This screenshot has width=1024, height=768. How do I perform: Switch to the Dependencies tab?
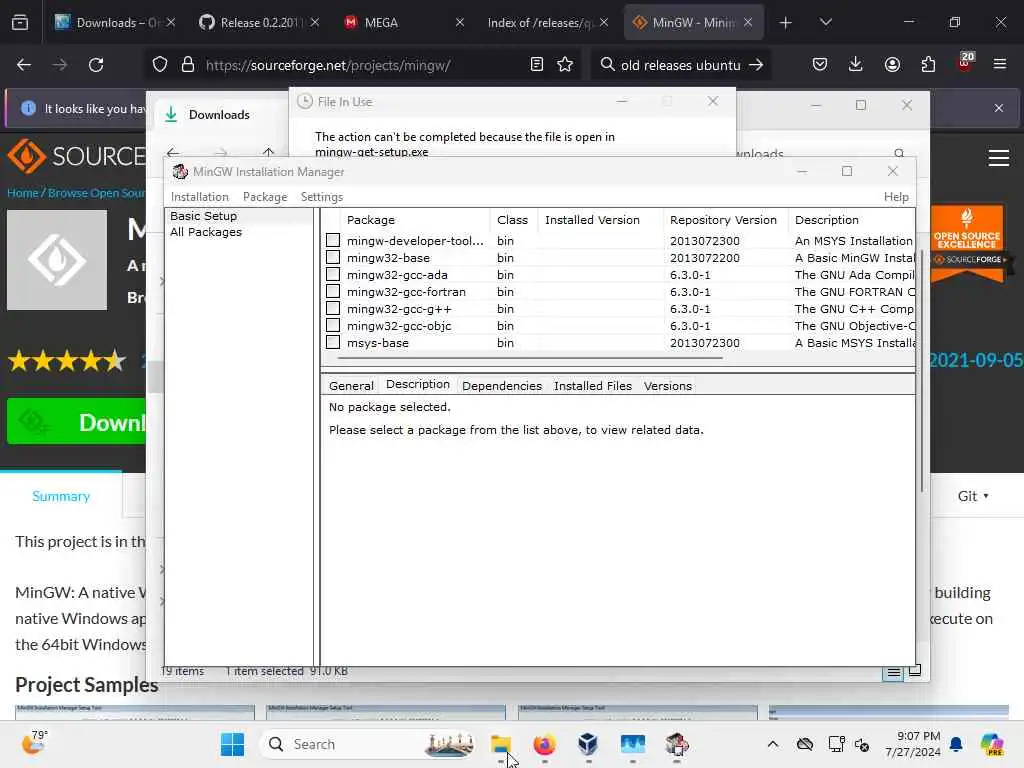tap(502, 386)
